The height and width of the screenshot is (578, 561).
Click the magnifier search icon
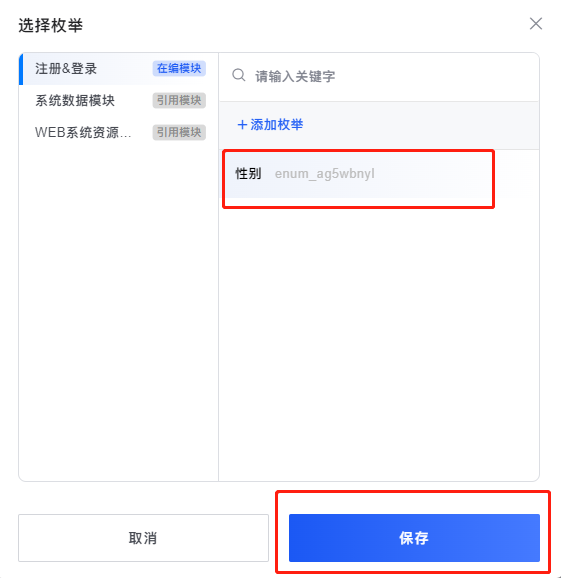238,75
